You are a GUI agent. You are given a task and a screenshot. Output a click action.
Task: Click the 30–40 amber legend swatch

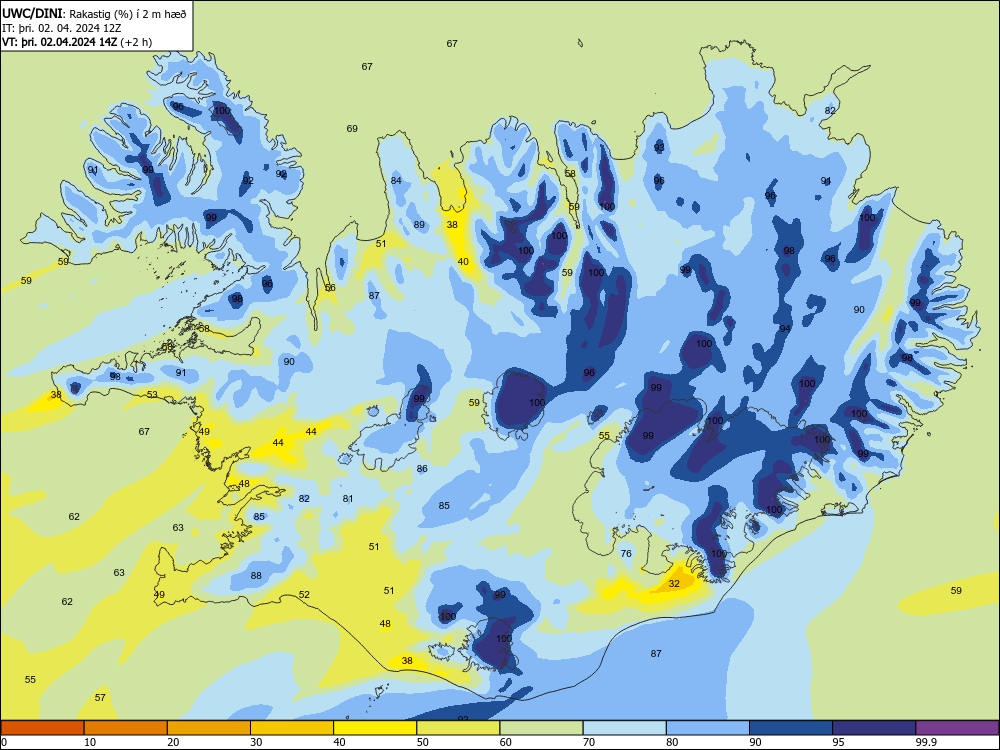[292, 728]
